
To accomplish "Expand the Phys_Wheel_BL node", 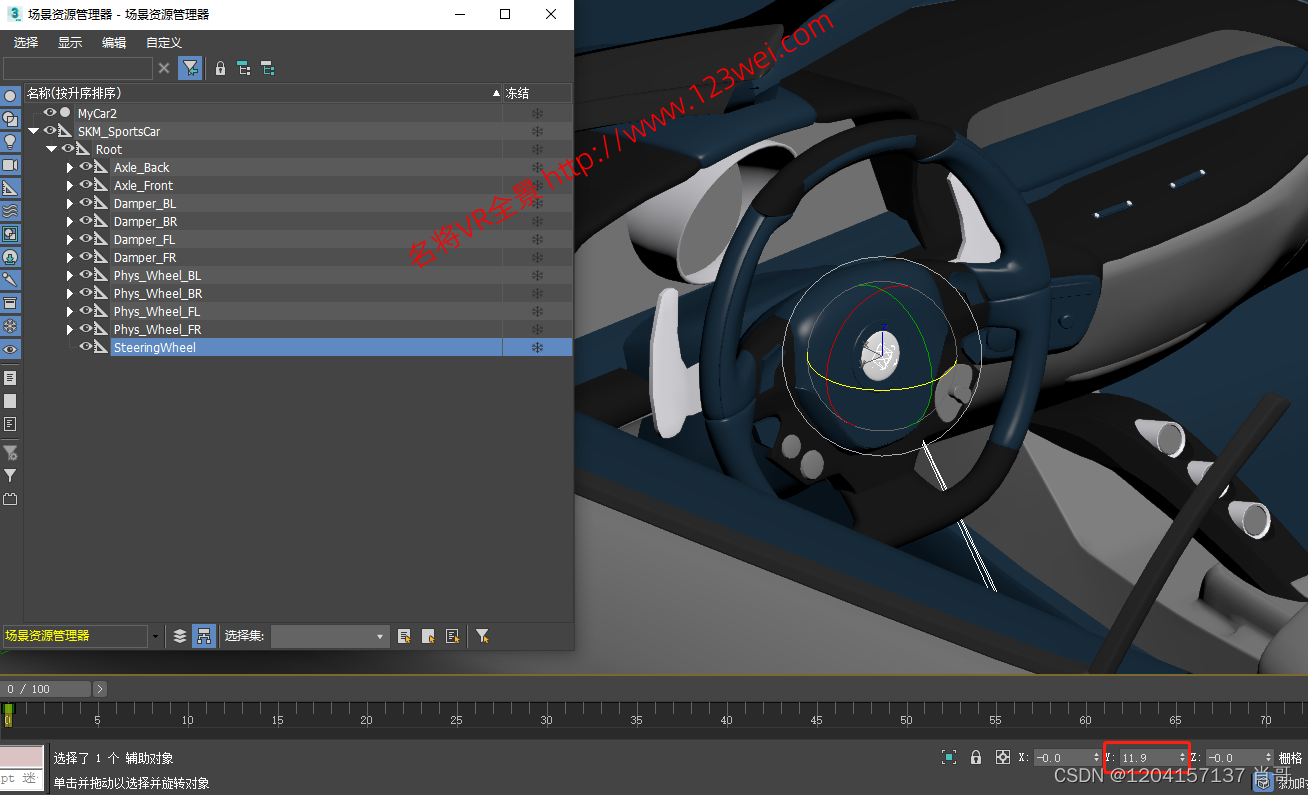I will [x=70, y=275].
